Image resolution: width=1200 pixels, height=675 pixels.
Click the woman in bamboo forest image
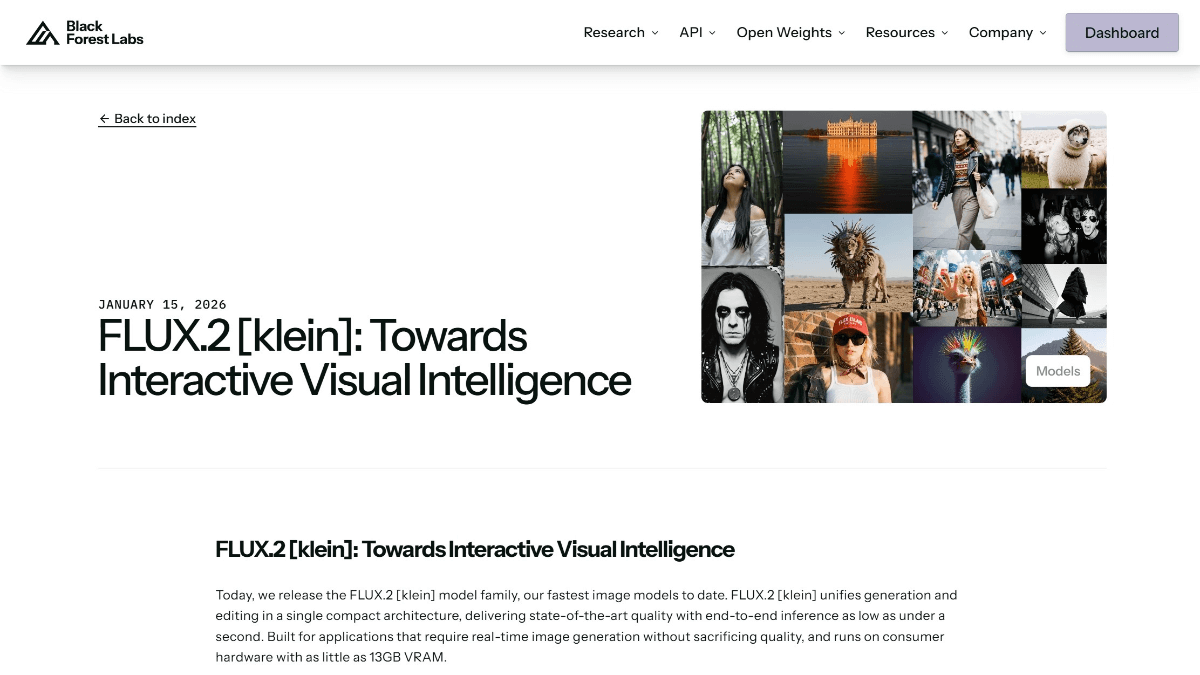(x=741, y=187)
